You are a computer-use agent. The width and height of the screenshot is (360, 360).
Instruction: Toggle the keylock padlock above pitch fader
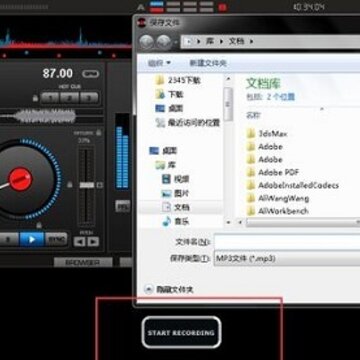98,133
